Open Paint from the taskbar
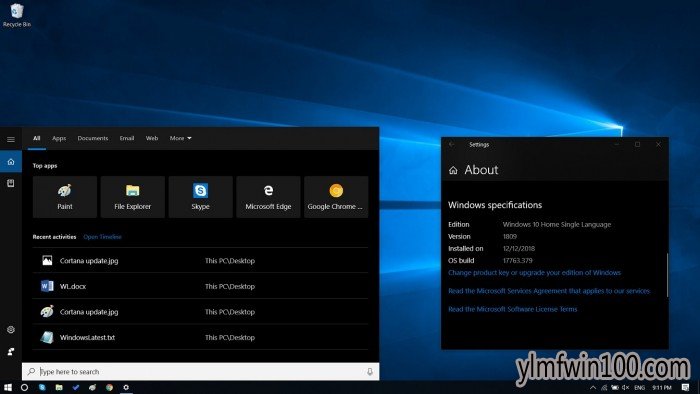Viewport: 700px width, 394px height. pyautogui.click(x=92, y=387)
